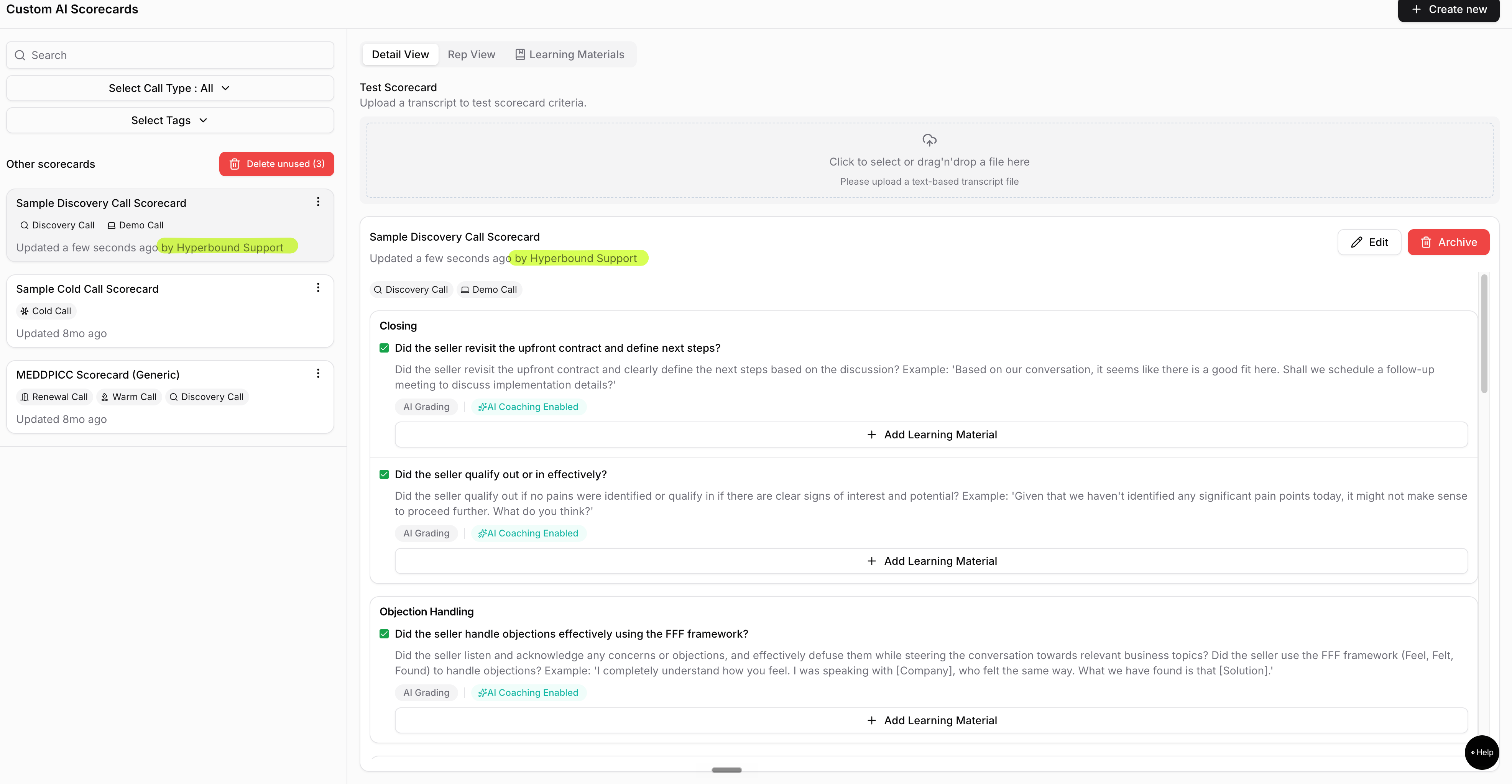
Task: Add Learning Material for upfront contract question
Action: [931, 435]
